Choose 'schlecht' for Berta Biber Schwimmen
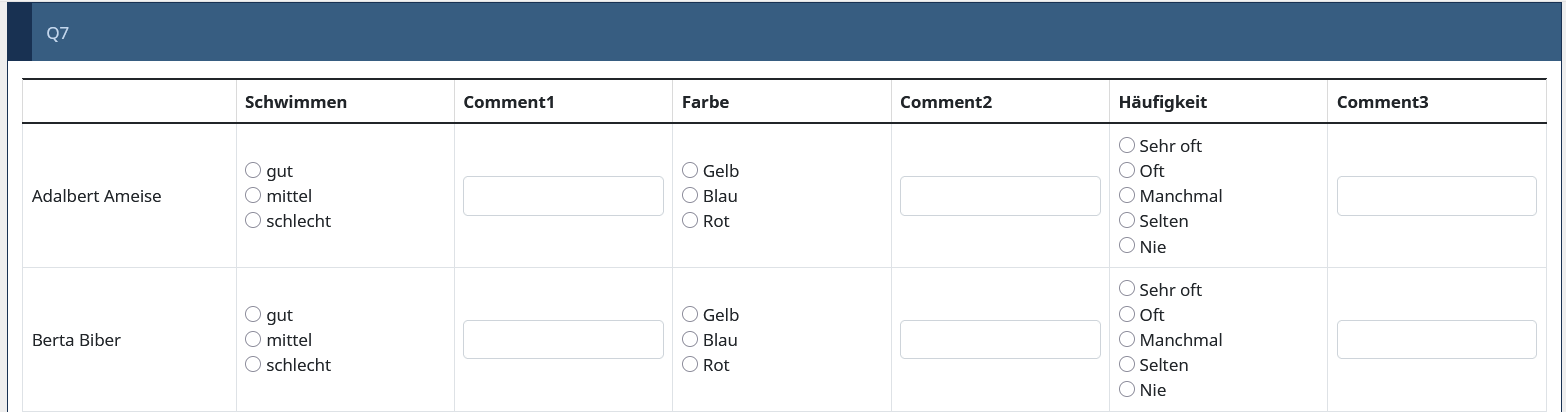The image size is (1566, 412). (253, 365)
